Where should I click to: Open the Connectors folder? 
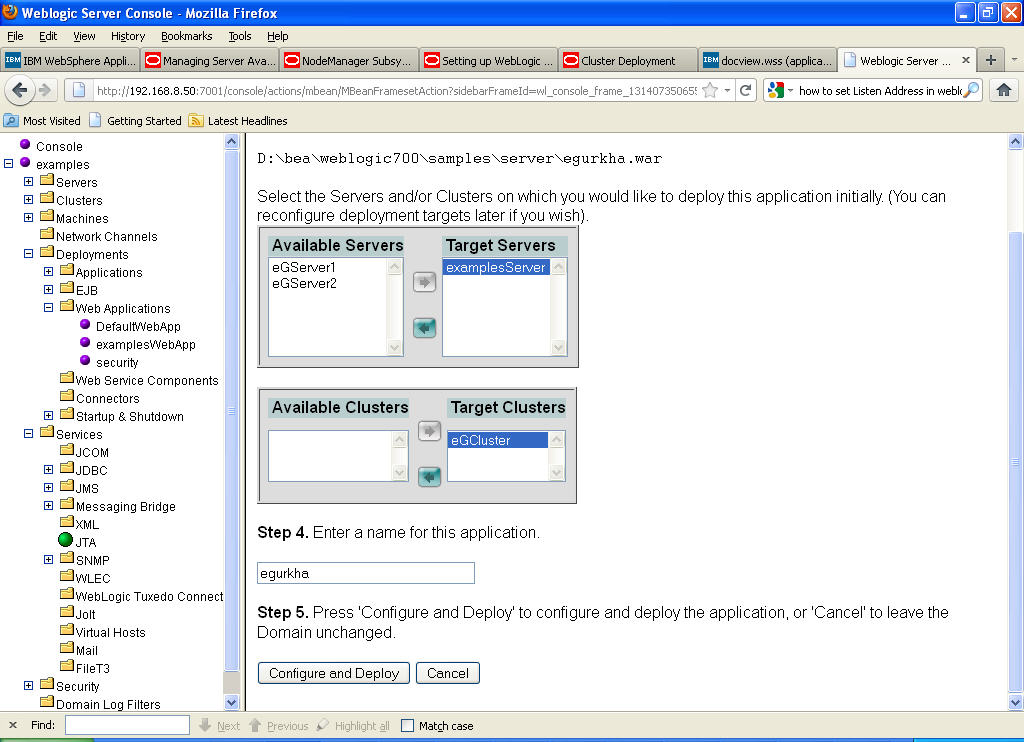coord(107,398)
